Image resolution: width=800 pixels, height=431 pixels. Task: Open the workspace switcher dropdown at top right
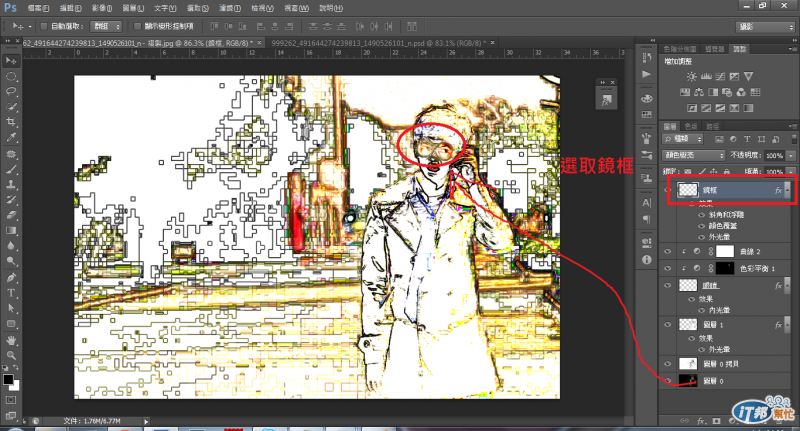tap(765, 27)
